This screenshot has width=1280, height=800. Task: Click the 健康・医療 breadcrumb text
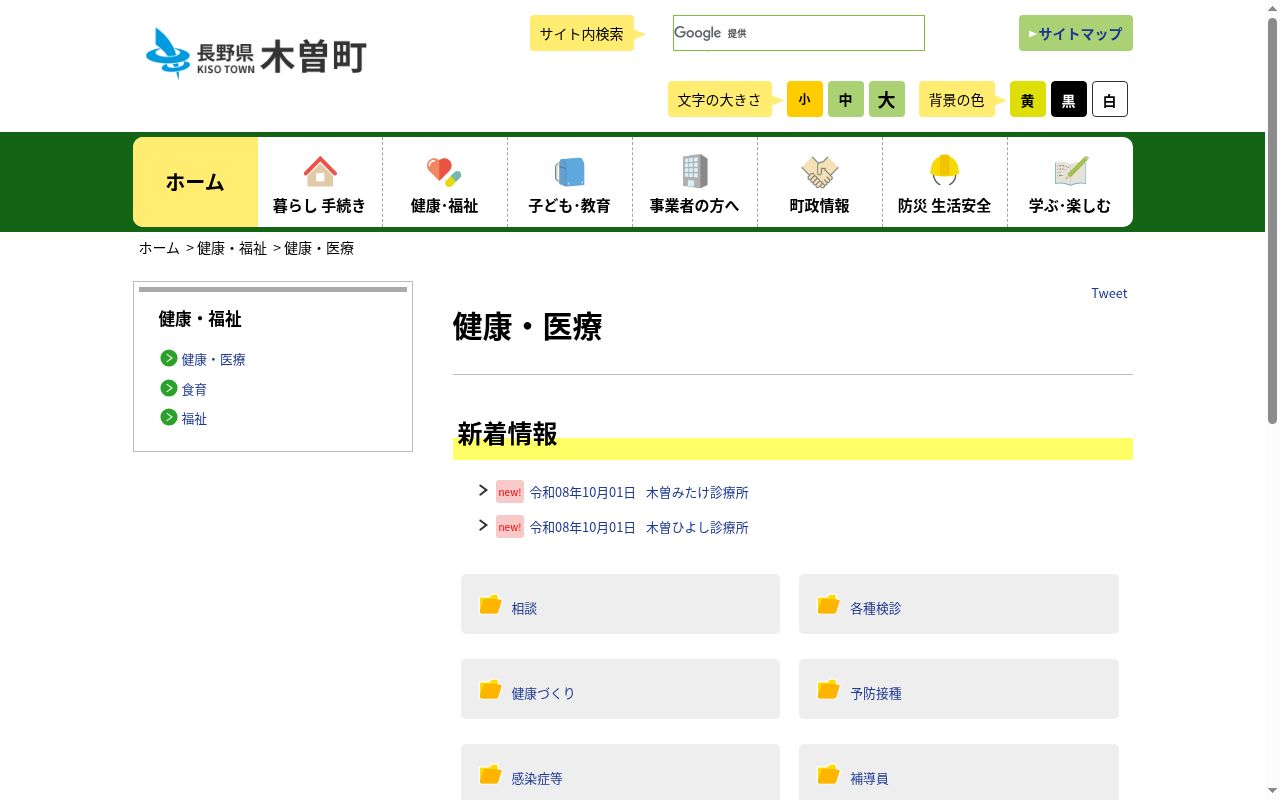click(x=319, y=248)
